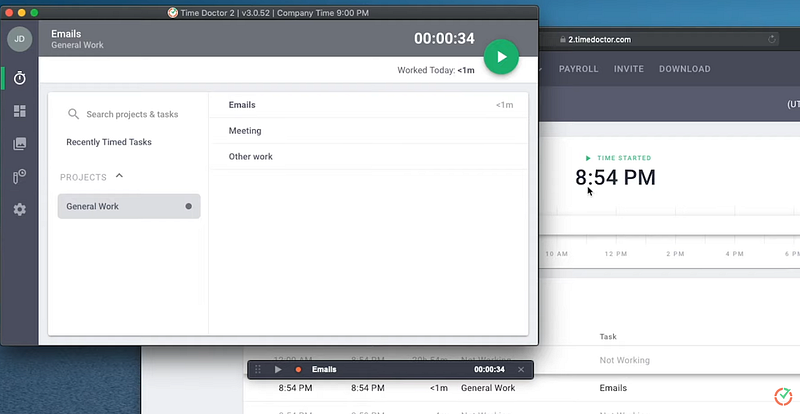
Task: Open the settings gear in sidebar
Action: click(19, 209)
